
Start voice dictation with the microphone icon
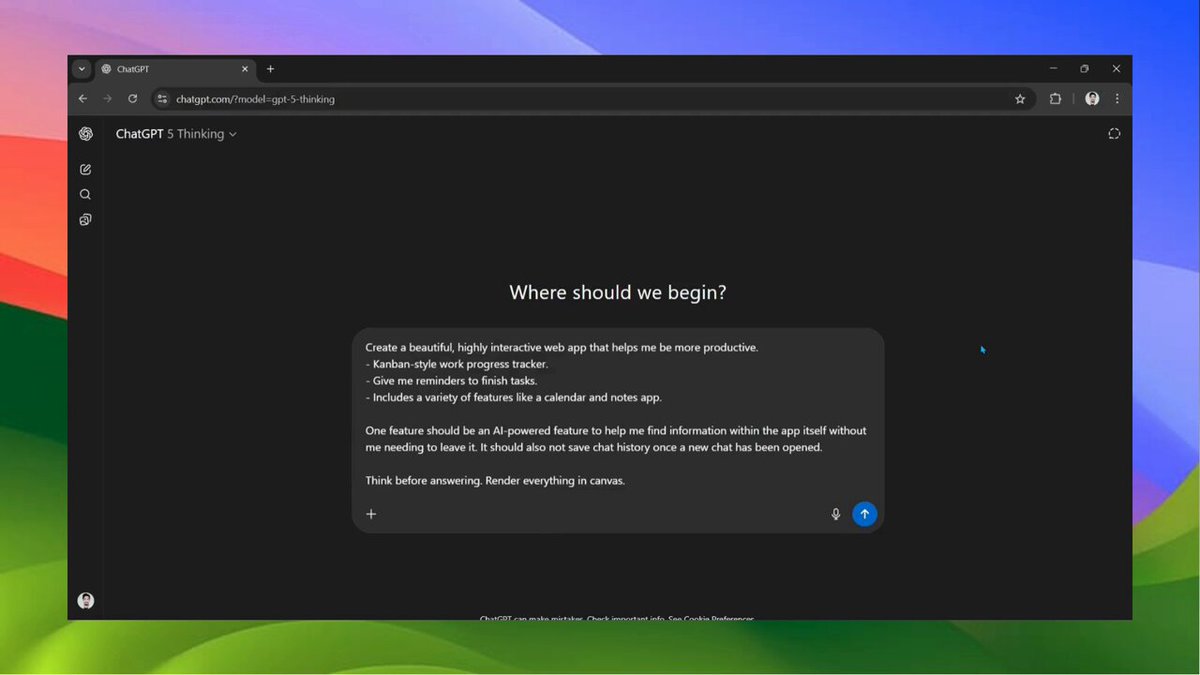836,514
